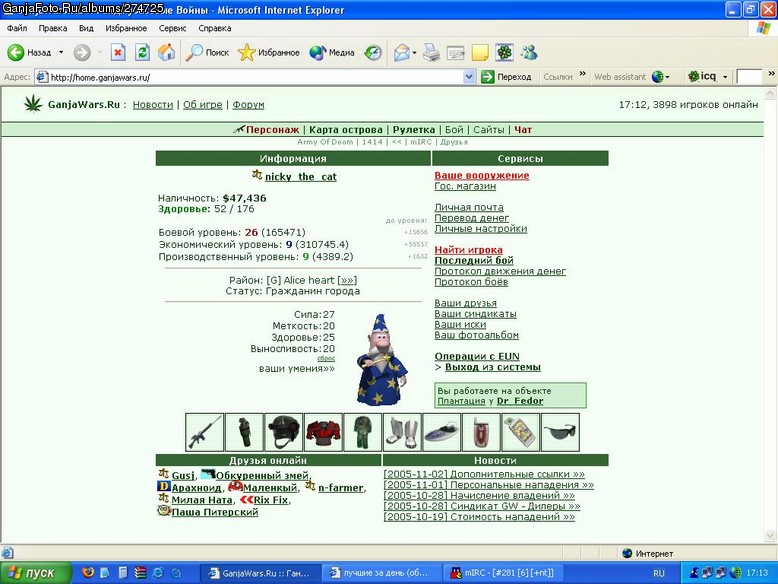
Task: Click the Print printer icon
Action: click(431, 52)
